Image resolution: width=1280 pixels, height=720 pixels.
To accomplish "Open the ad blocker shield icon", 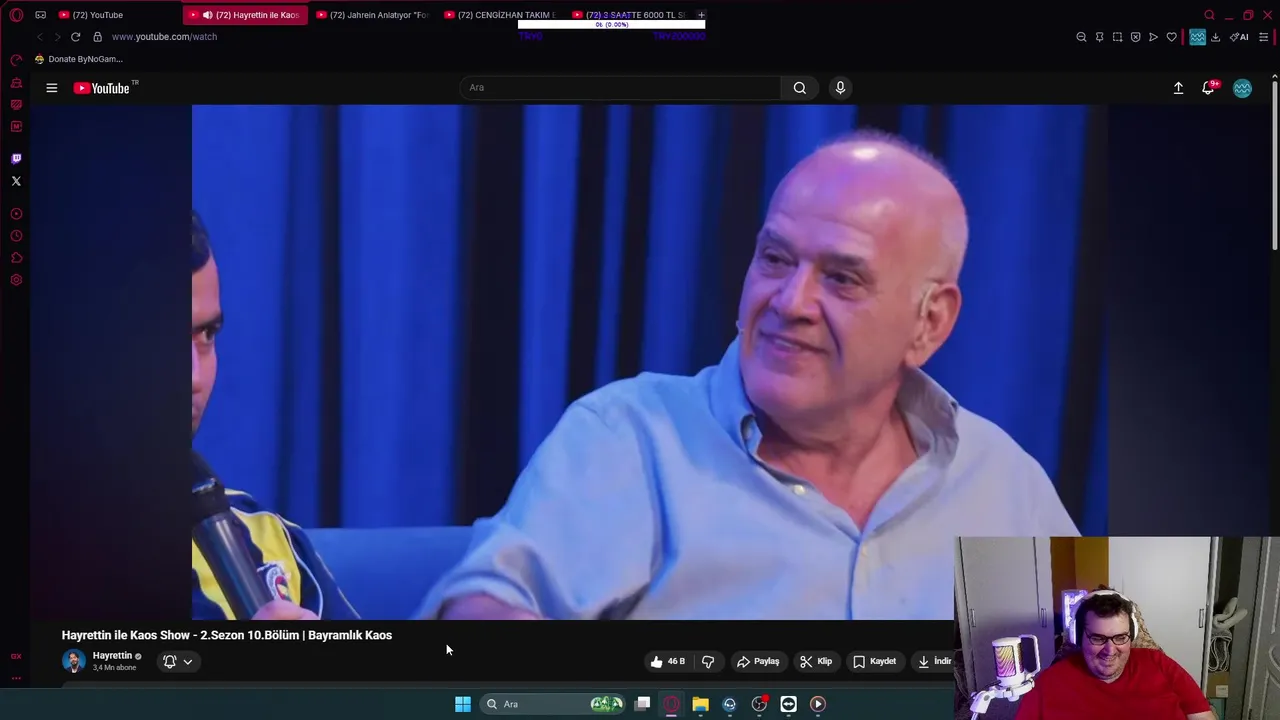I will pos(1135,37).
